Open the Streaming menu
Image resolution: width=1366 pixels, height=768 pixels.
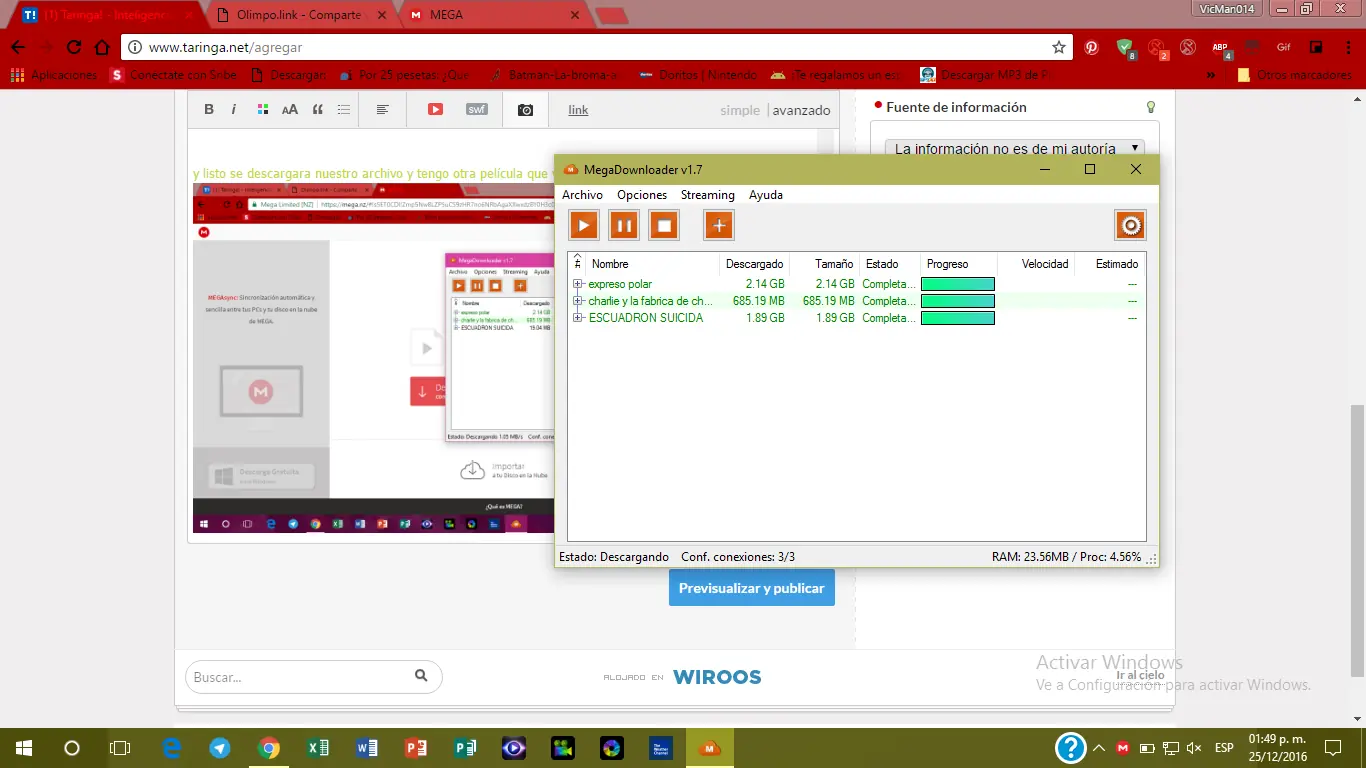(708, 195)
